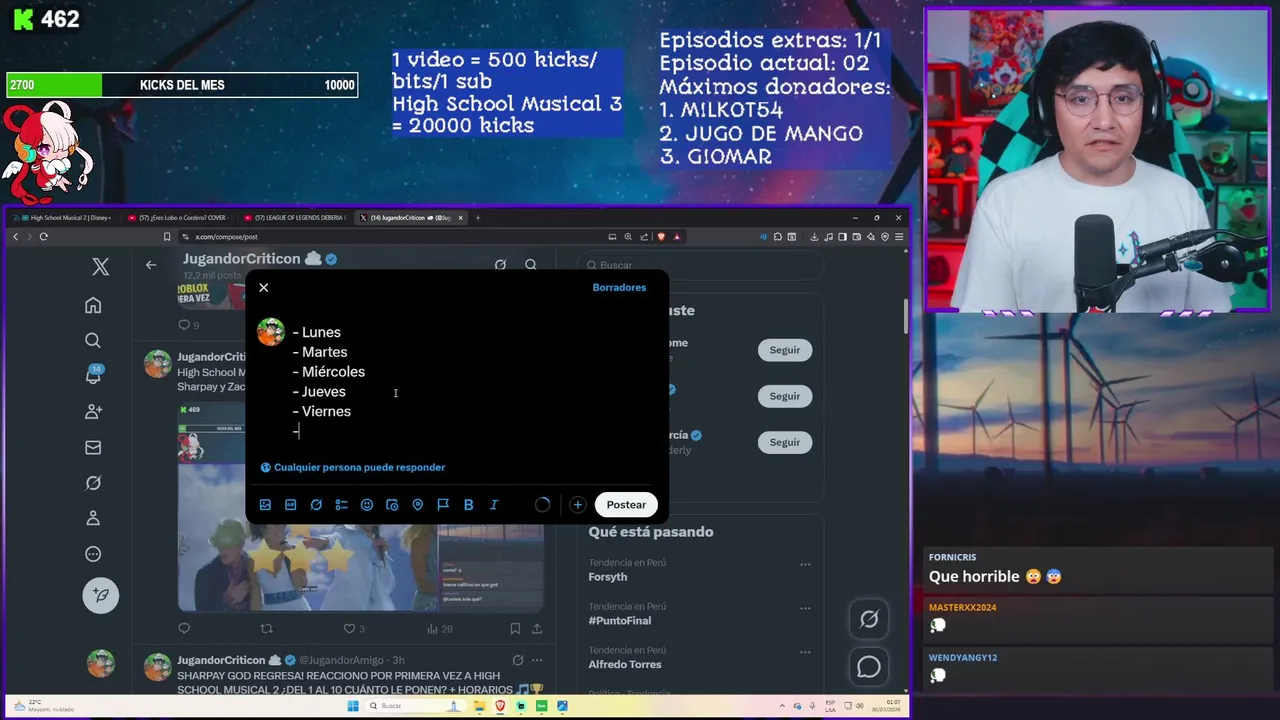Click Grok icon in profile header
Viewport: 1280px width, 720px height.
(500, 265)
